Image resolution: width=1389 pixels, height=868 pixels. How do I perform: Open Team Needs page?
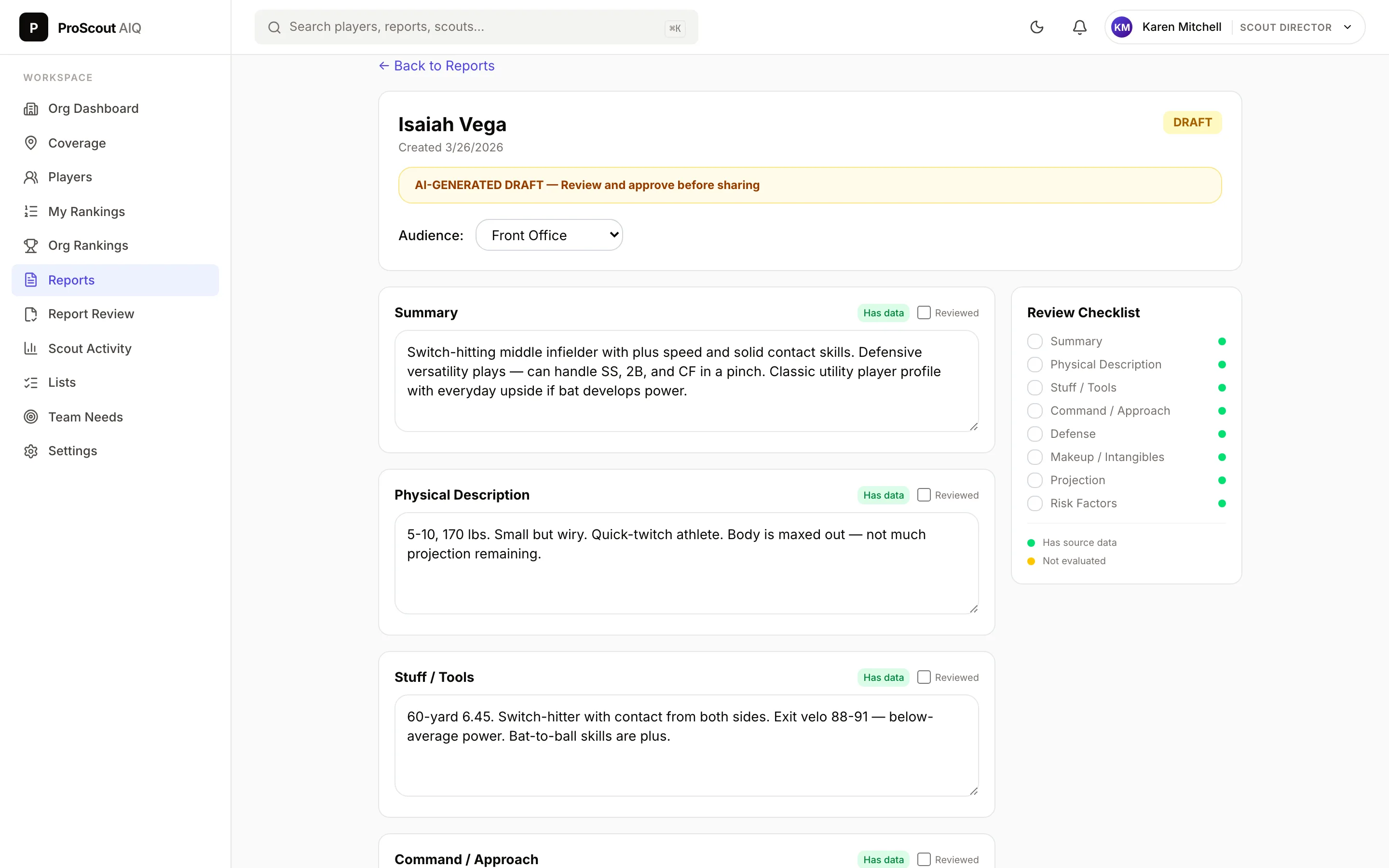click(x=115, y=417)
